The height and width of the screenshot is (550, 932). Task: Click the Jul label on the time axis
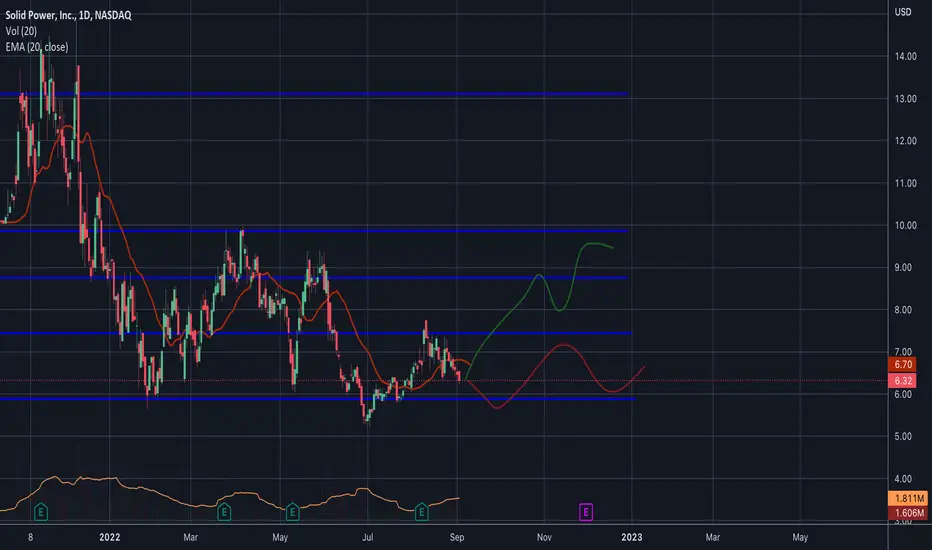click(x=367, y=537)
